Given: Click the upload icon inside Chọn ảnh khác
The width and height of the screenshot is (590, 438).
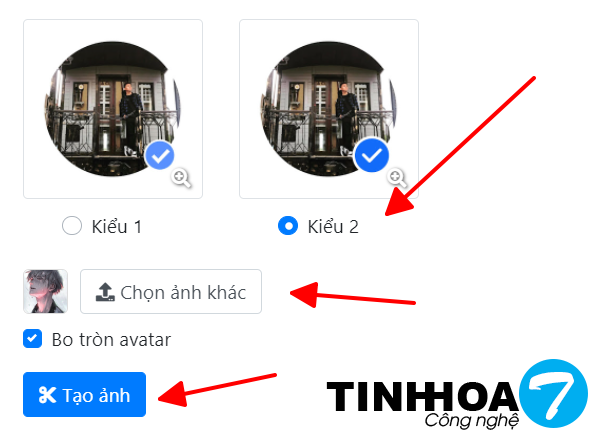Looking at the screenshot, I should pos(105,292).
